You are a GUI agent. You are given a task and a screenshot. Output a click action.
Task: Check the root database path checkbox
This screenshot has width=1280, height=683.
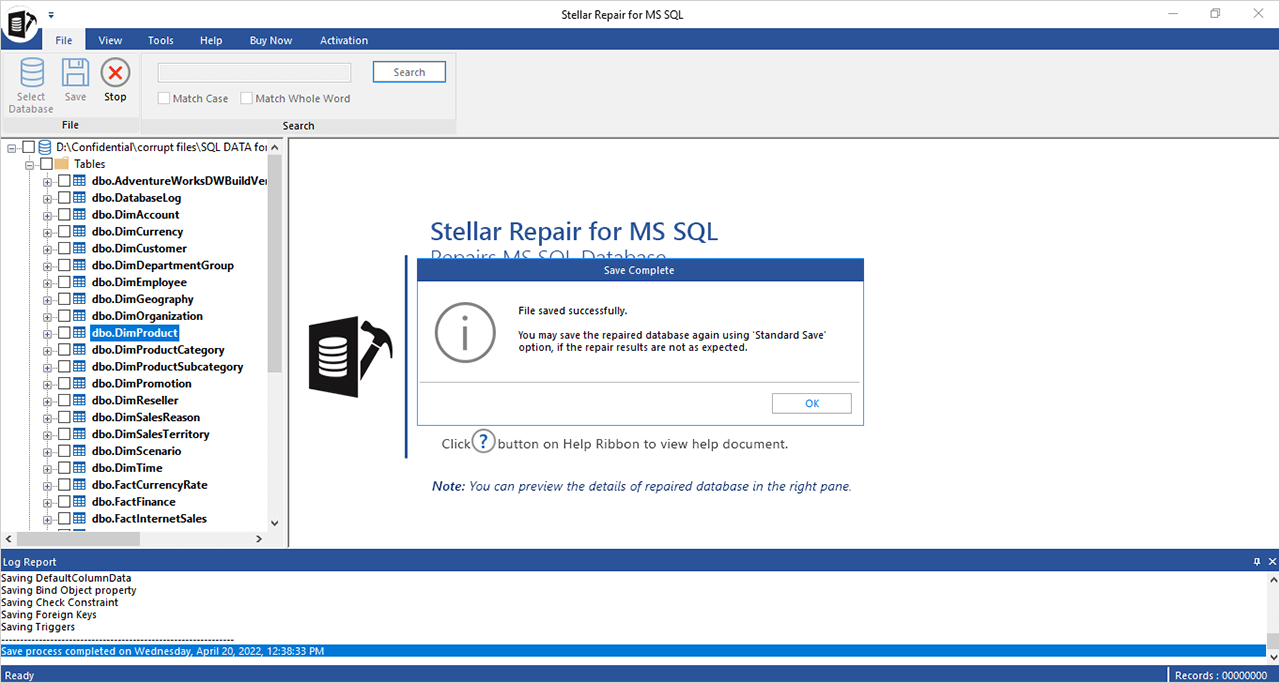[28, 147]
